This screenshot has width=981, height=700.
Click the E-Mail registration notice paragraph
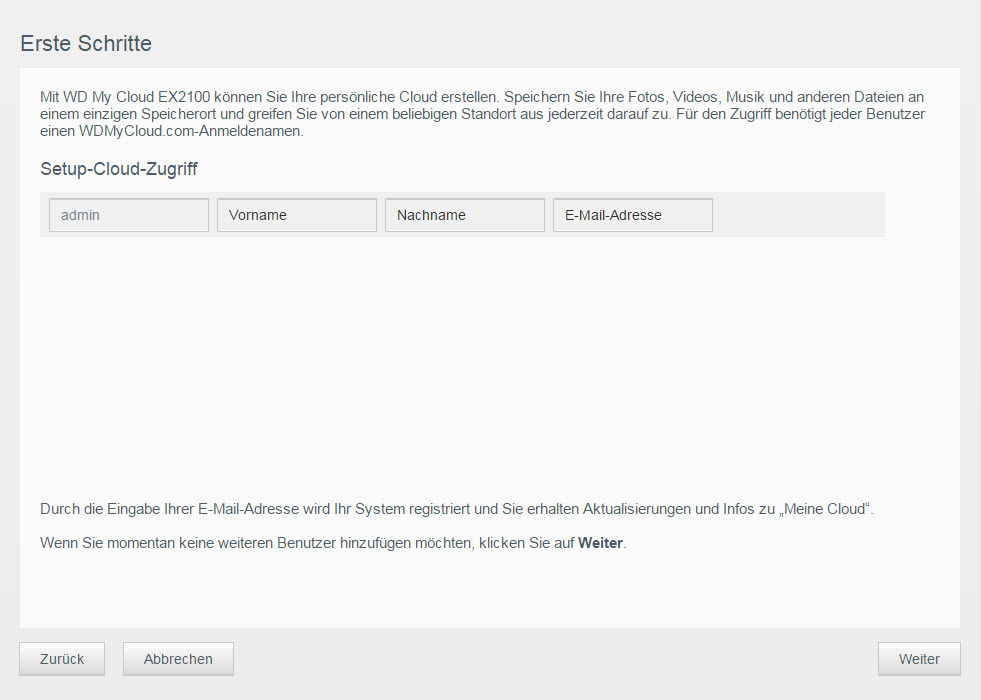457,509
